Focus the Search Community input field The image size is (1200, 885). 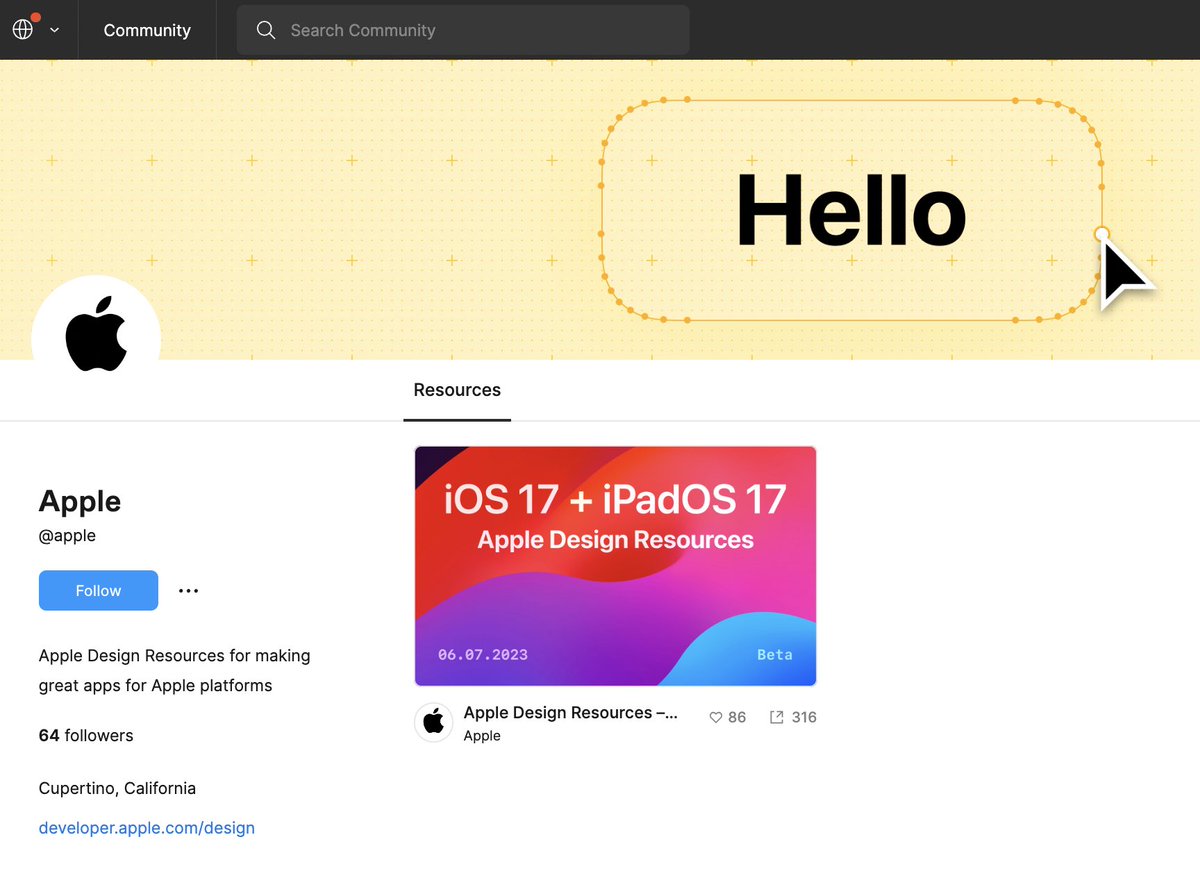coord(463,30)
